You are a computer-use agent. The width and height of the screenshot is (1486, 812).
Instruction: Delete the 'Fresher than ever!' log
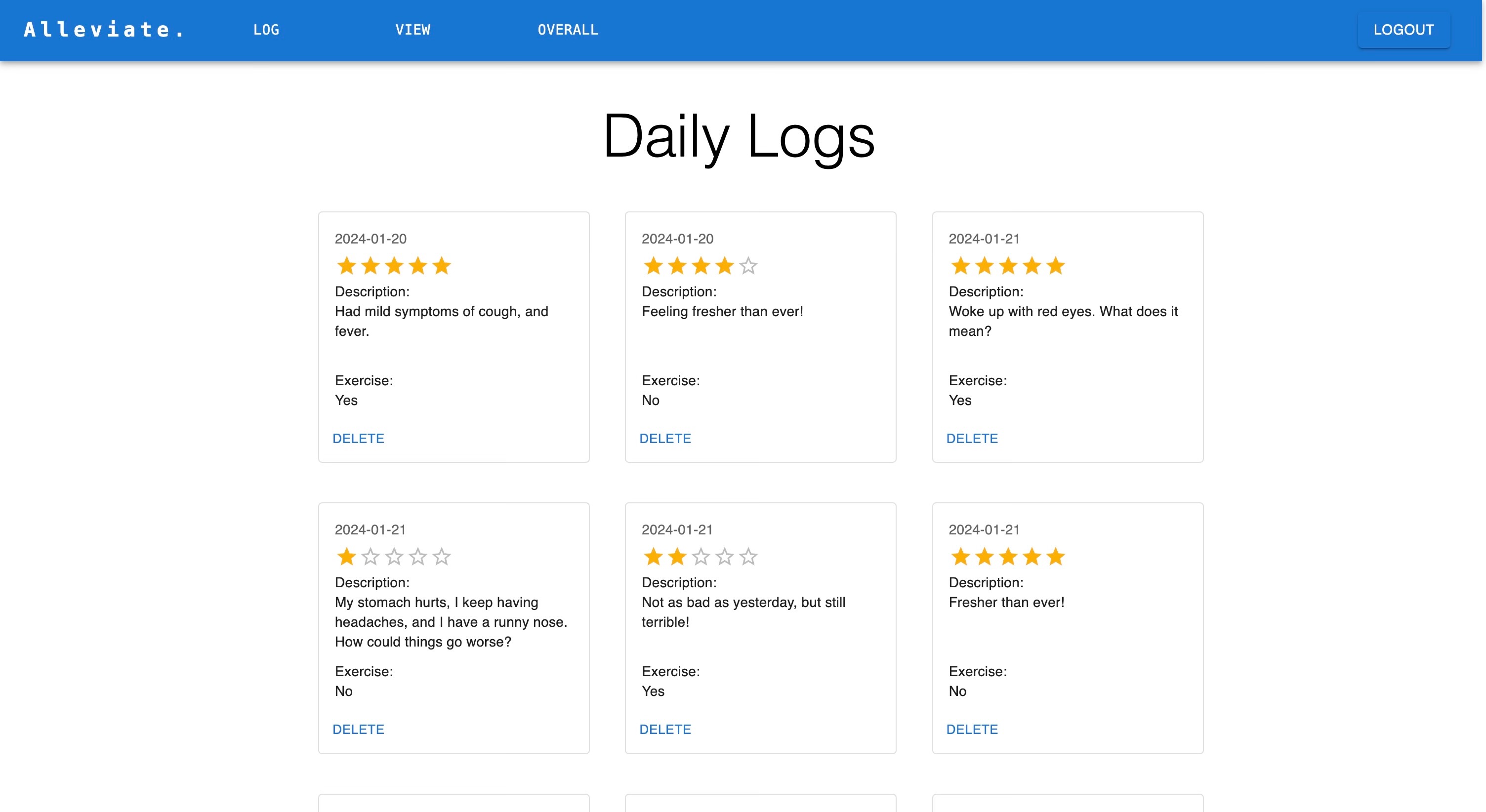point(972,730)
